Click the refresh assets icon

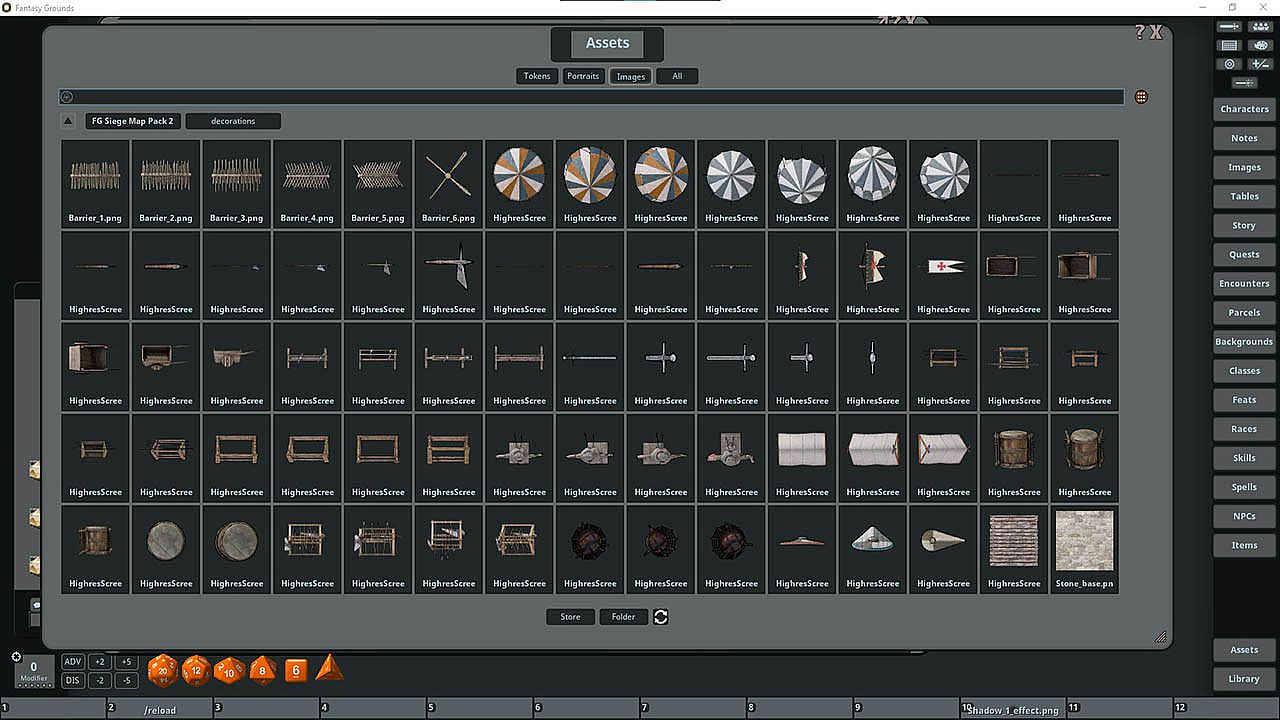click(660, 617)
